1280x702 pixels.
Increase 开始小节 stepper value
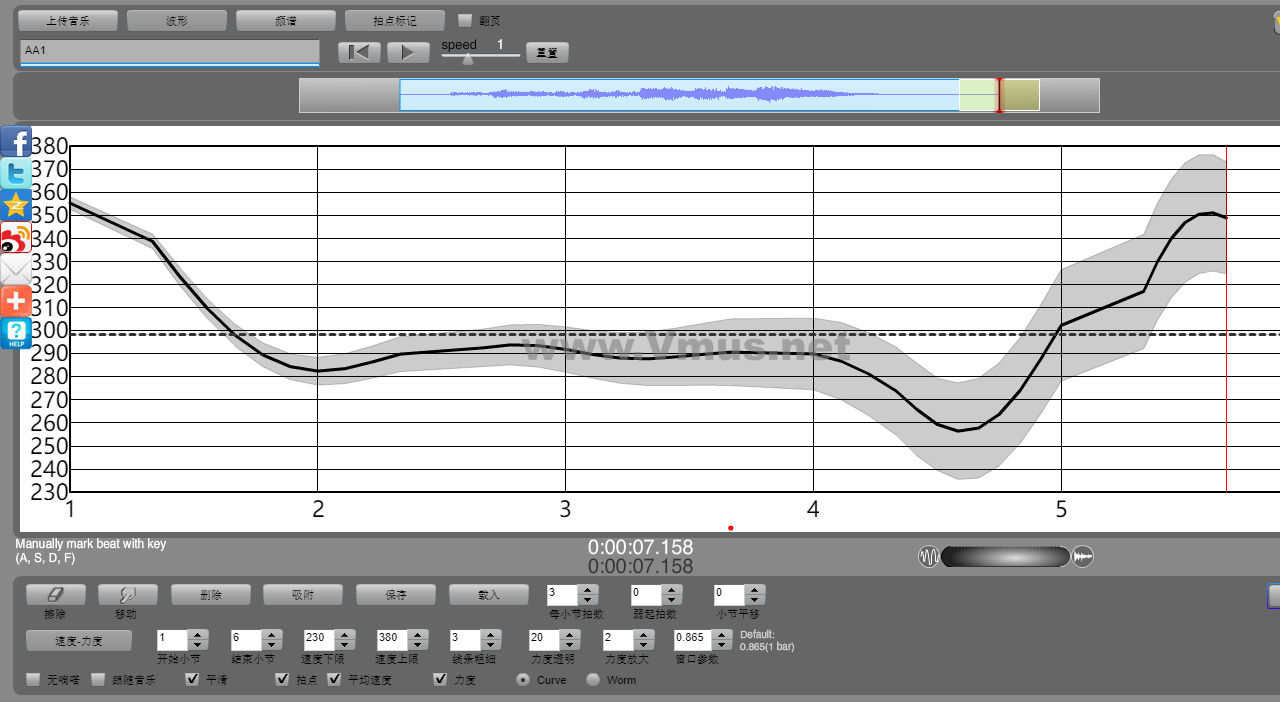click(x=198, y=634)
